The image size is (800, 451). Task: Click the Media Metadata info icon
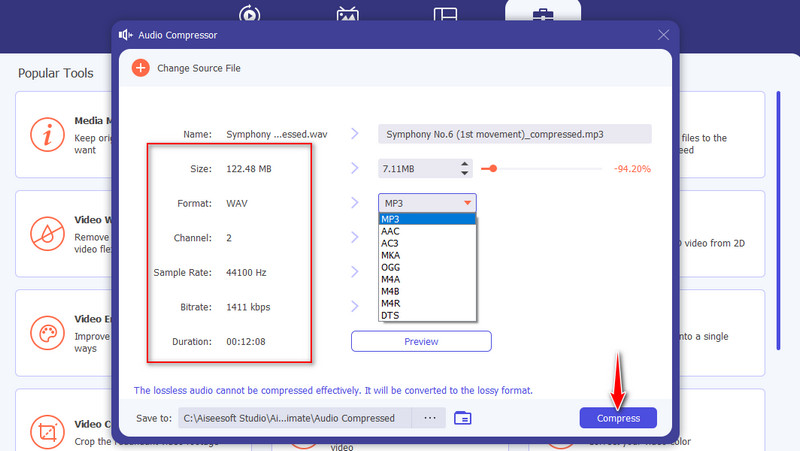46,134
